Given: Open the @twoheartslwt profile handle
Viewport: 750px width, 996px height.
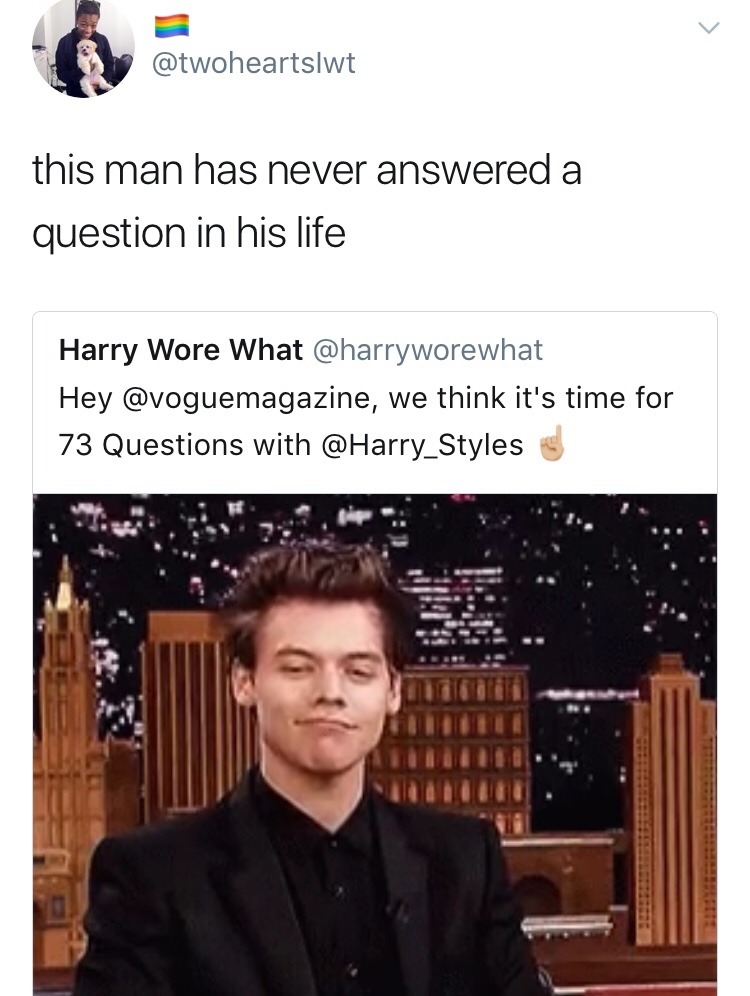Looking at the screenshot, I should coord(253,63).
